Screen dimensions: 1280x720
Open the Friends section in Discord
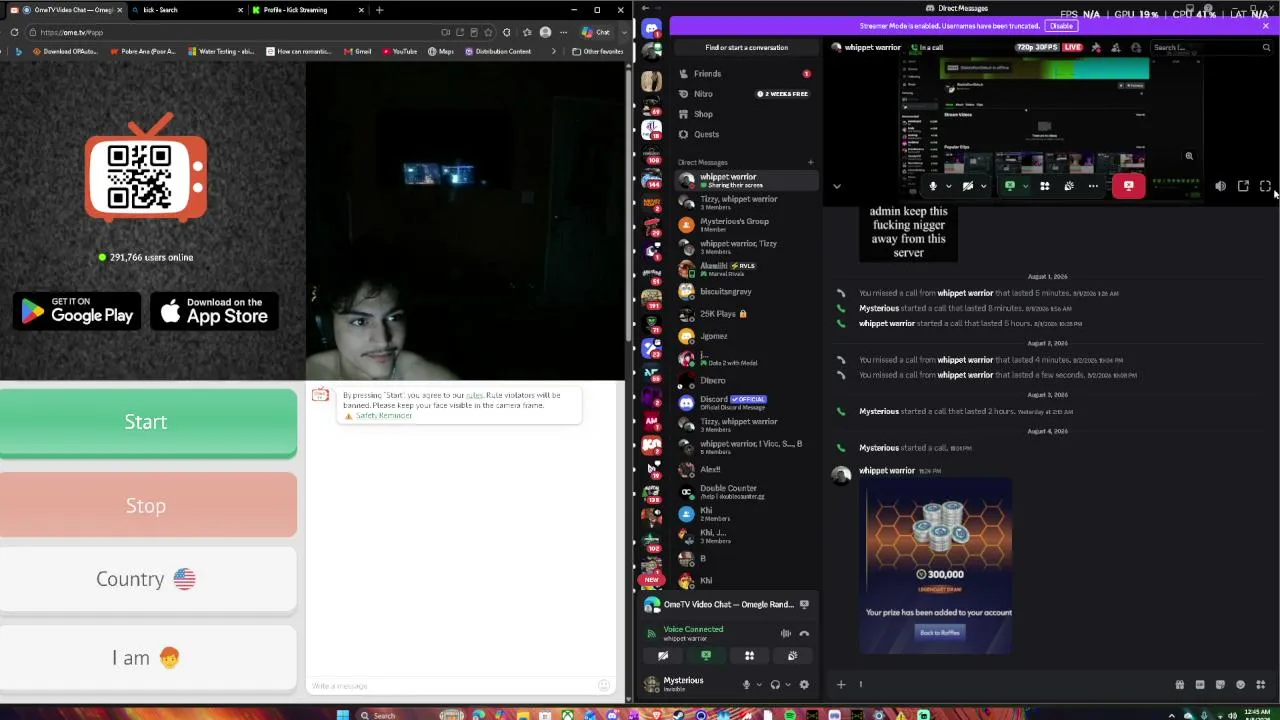click(x=745, y=73)
